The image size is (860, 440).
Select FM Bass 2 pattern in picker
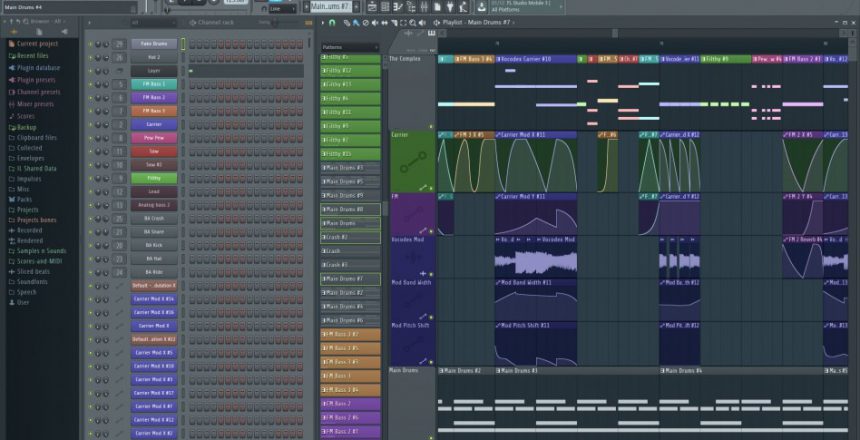350,404
